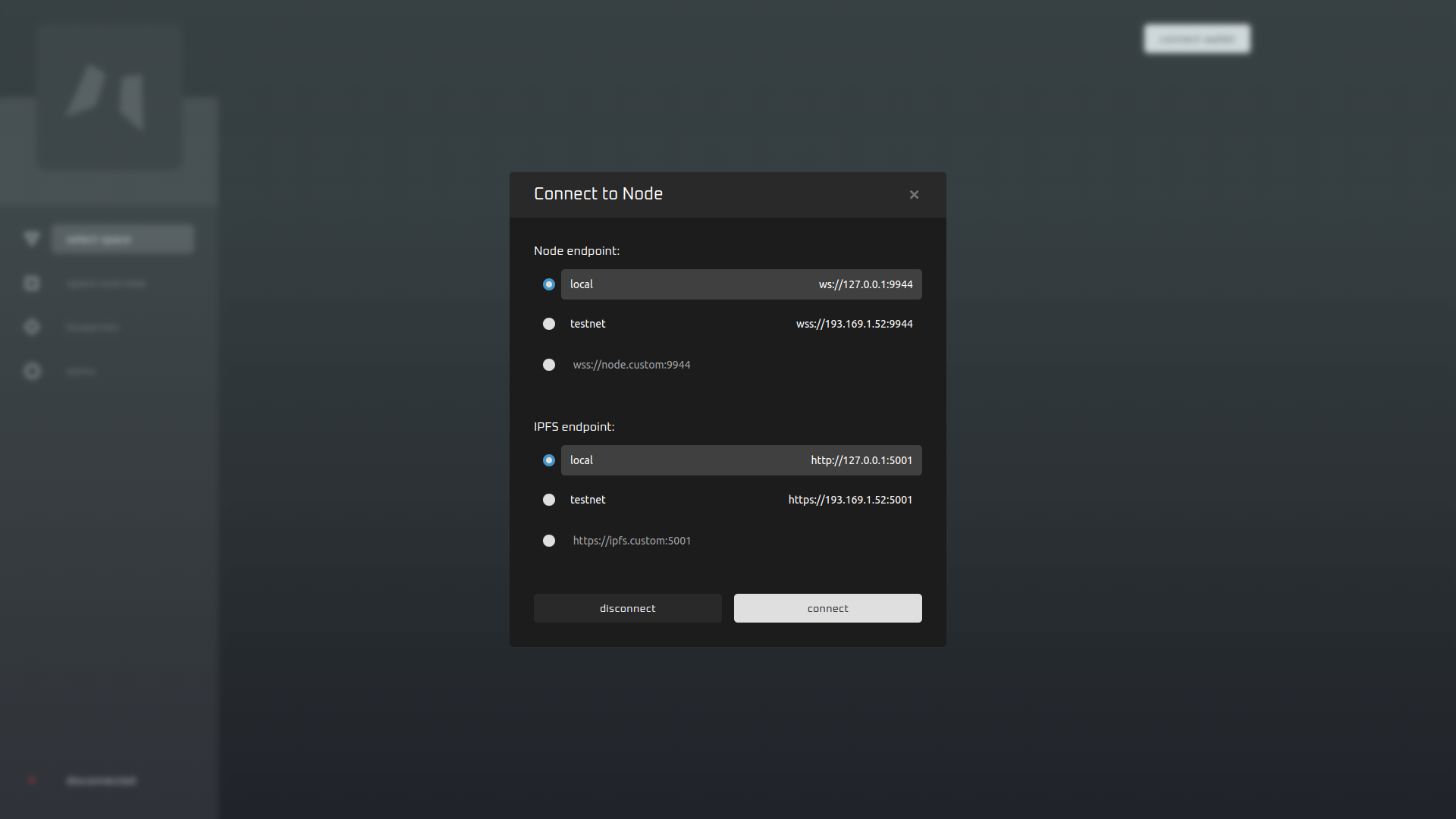Choose the local ws://127.0.0.1:9944 row
The height and width of the screenshot is (819, 1456).
742,284
